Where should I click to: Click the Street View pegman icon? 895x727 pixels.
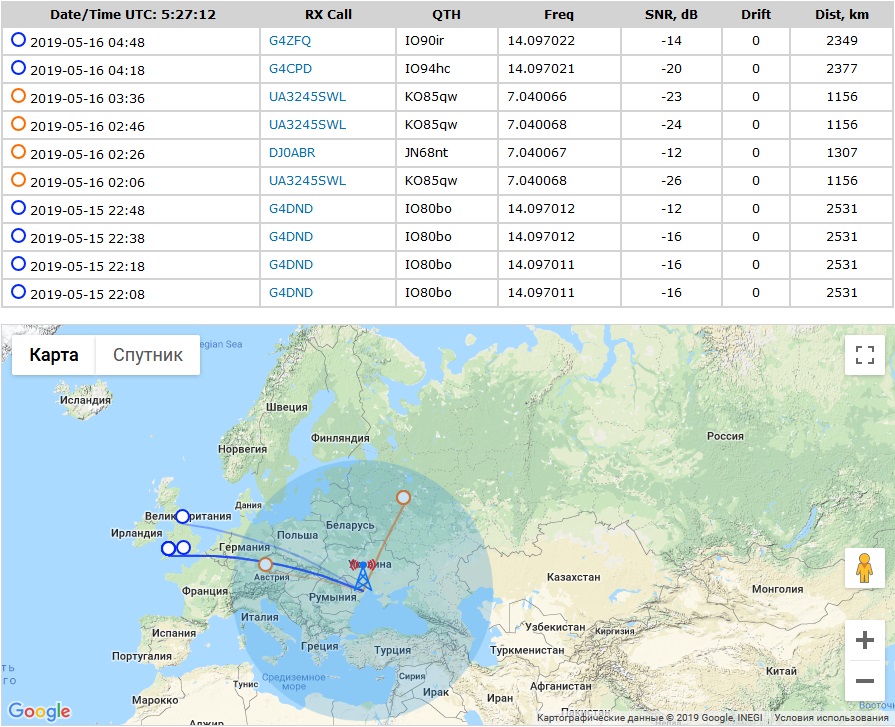(x=865, y=568)
